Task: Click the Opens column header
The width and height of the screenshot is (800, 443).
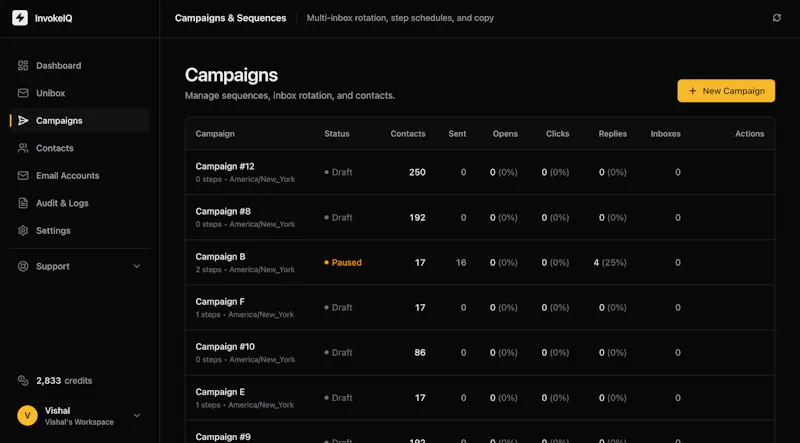Action: tap(505, 134)
